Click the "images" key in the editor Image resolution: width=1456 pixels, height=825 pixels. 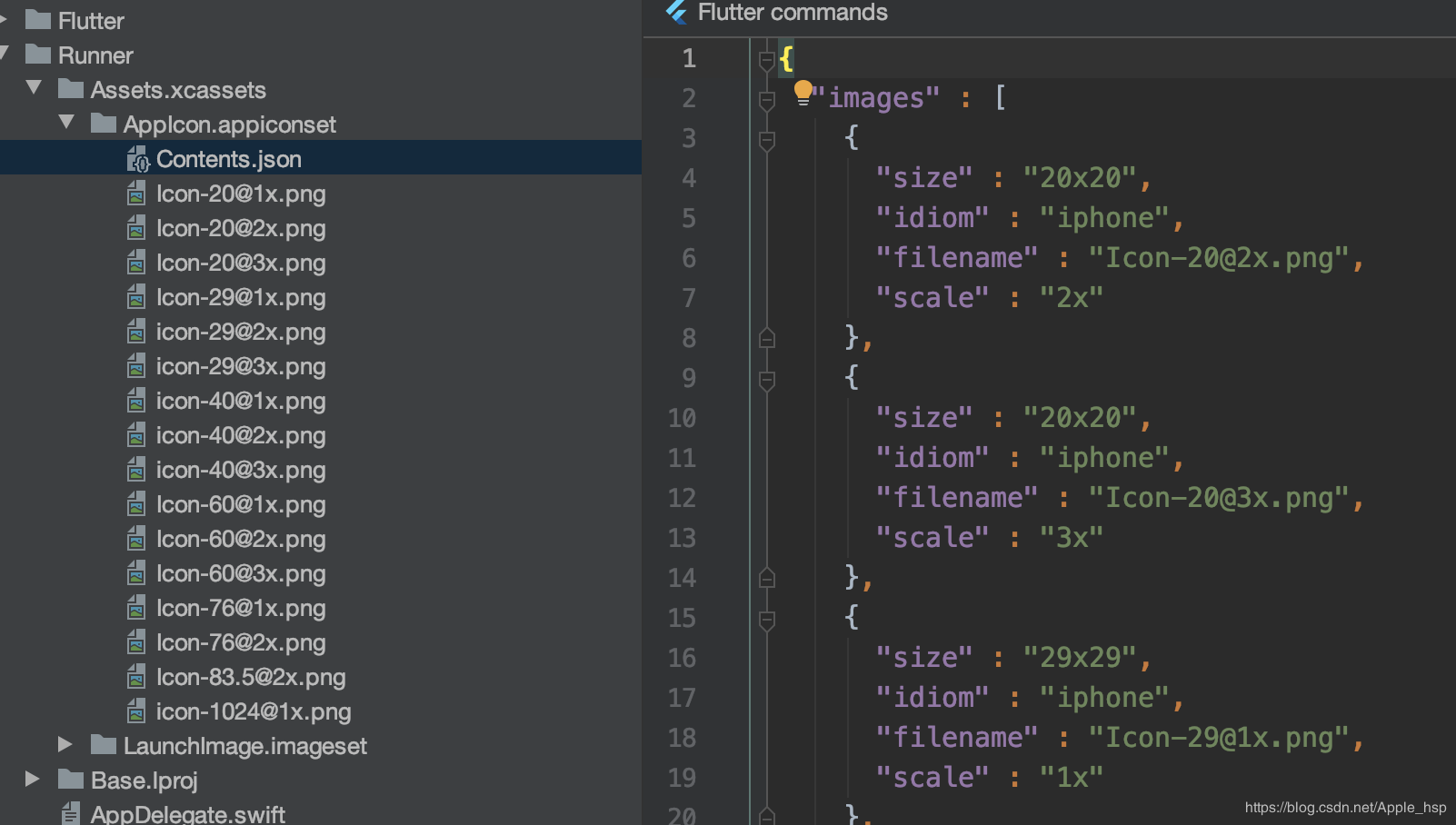click(x=875, y=97)
